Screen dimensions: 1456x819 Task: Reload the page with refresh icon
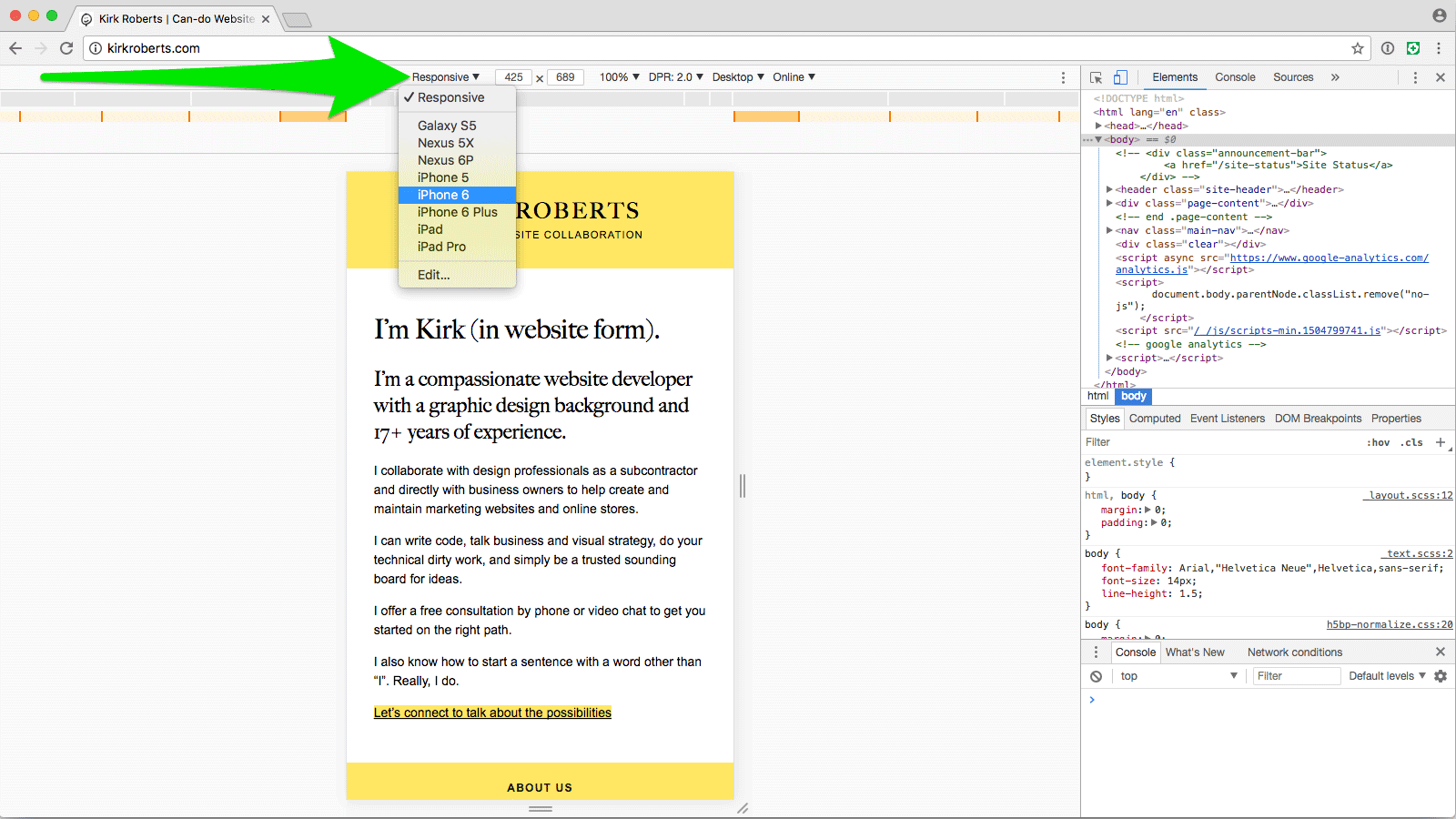(x=66, y=48)
